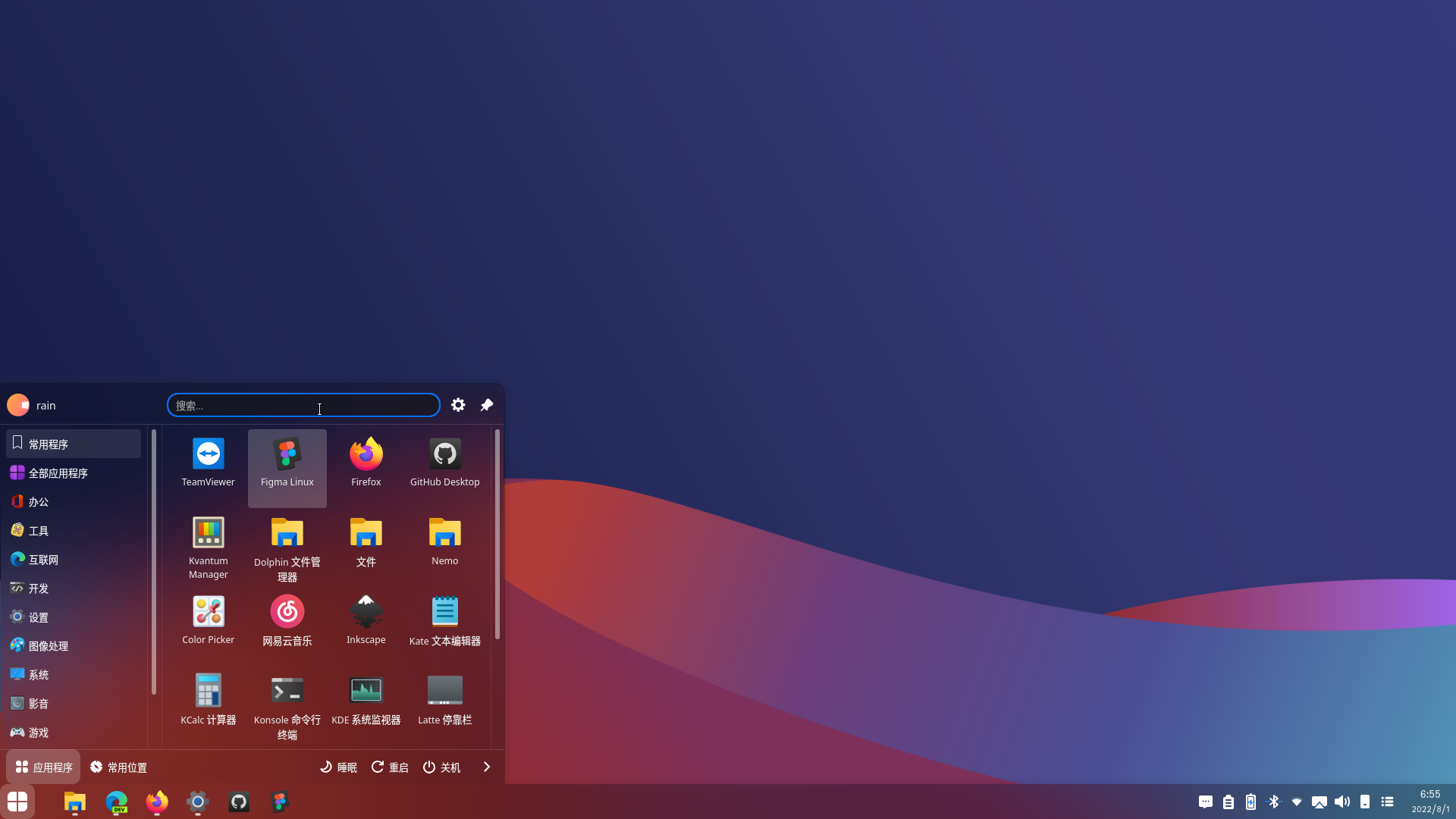The image size is (1456, 819).
Task: Open volume control tray icon
Action: click(x=1342, y=802)
